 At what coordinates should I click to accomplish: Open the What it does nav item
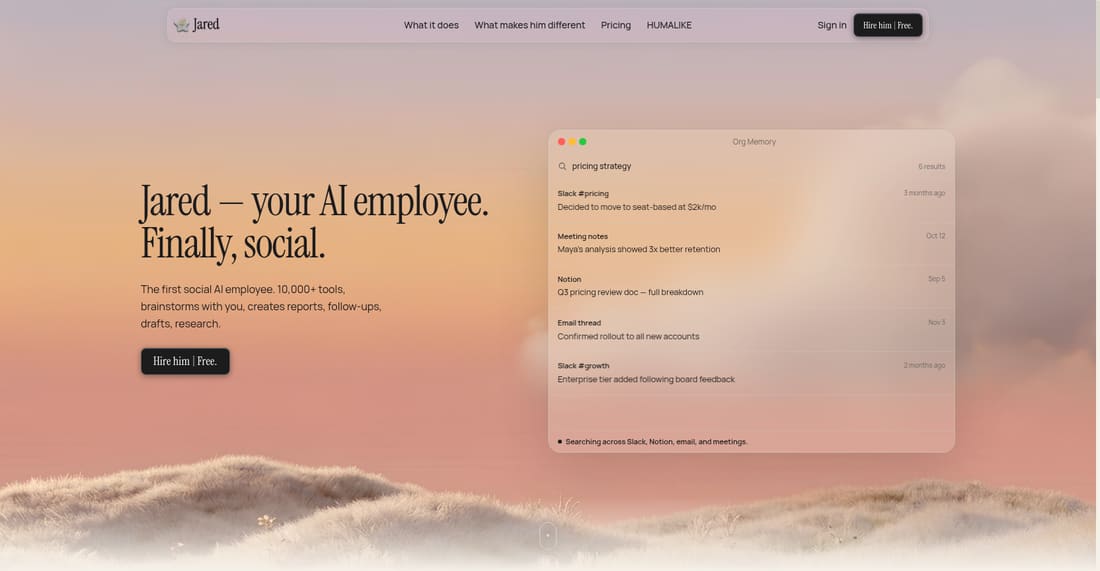(431, 25)
